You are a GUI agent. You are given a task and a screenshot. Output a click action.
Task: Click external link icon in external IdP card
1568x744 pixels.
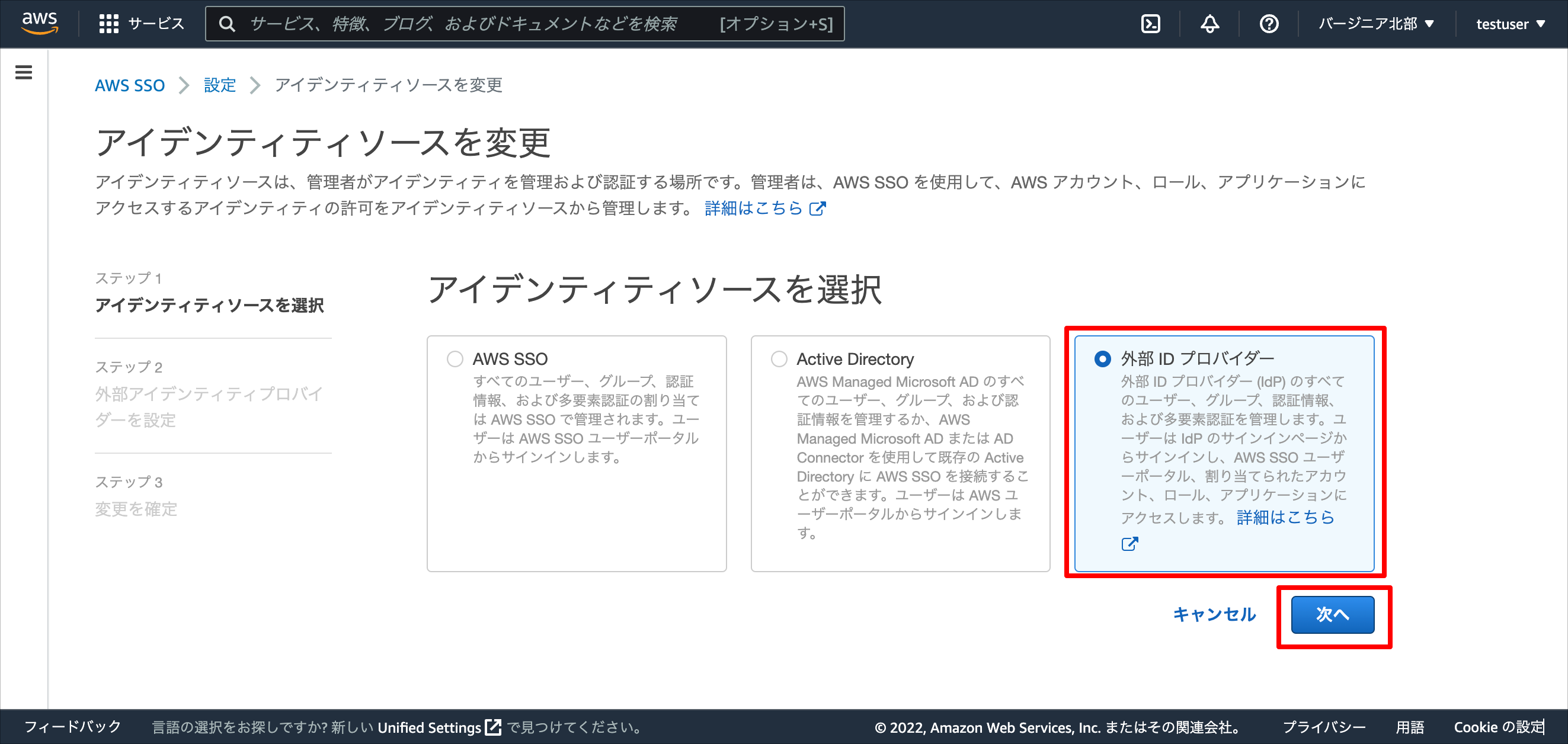(1129, 544)
